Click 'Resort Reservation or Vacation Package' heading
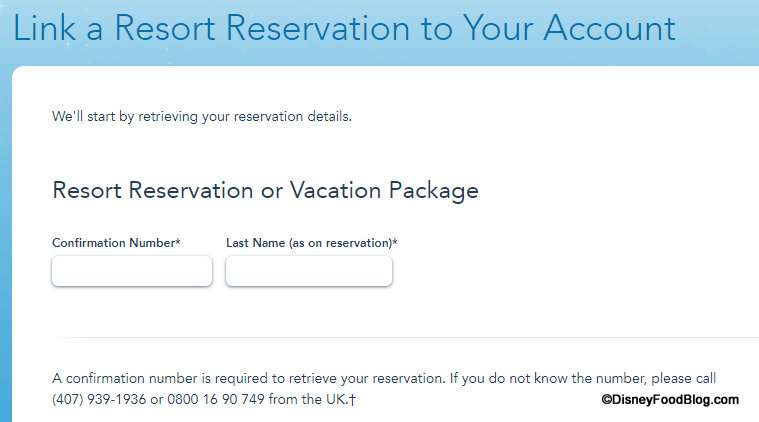 pos(265,190)
